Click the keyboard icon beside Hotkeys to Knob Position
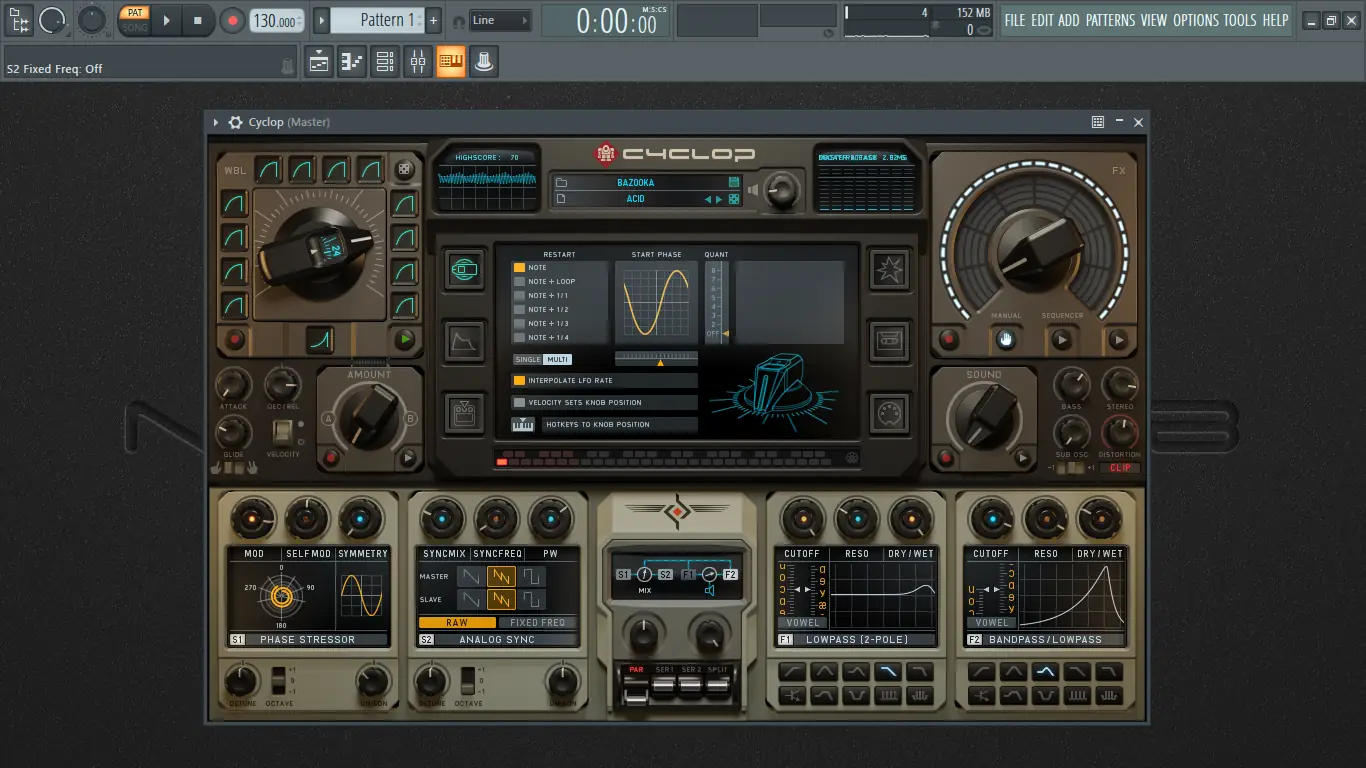This screenshot has height=768, width=1366. 523,425
